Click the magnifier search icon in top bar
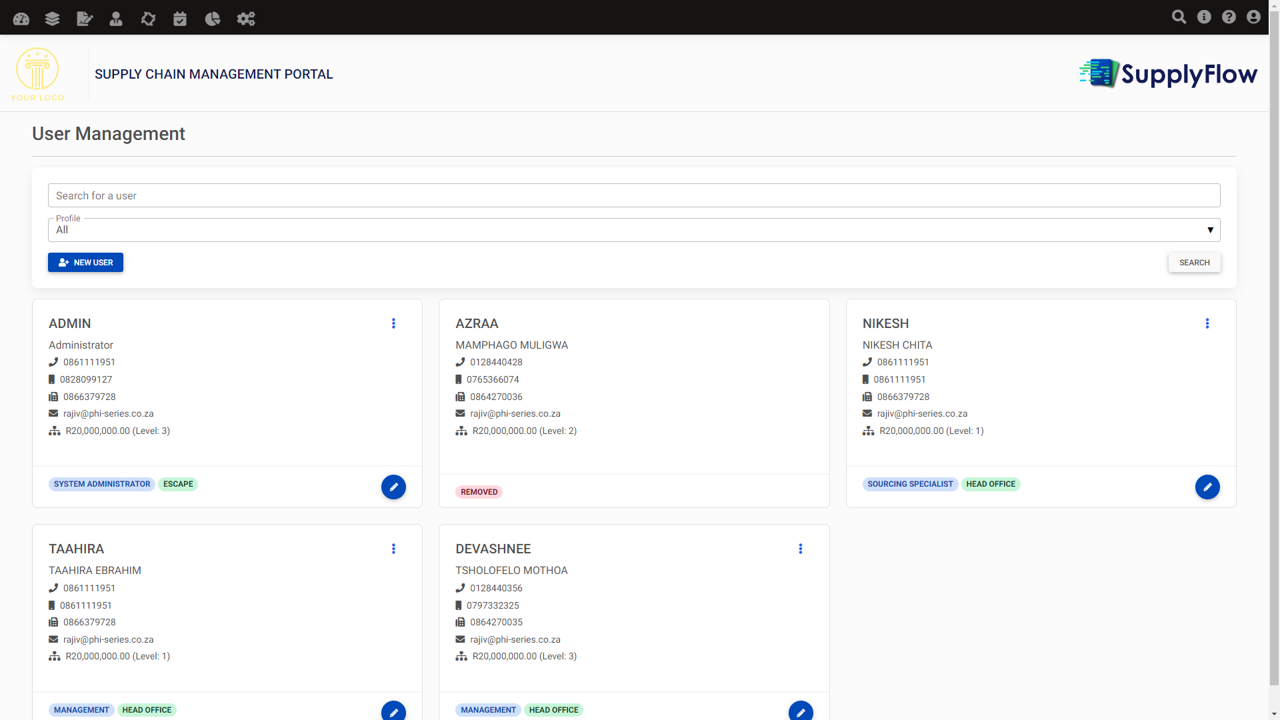Viewport: 1280px width, 720px height. (1179, 17)
